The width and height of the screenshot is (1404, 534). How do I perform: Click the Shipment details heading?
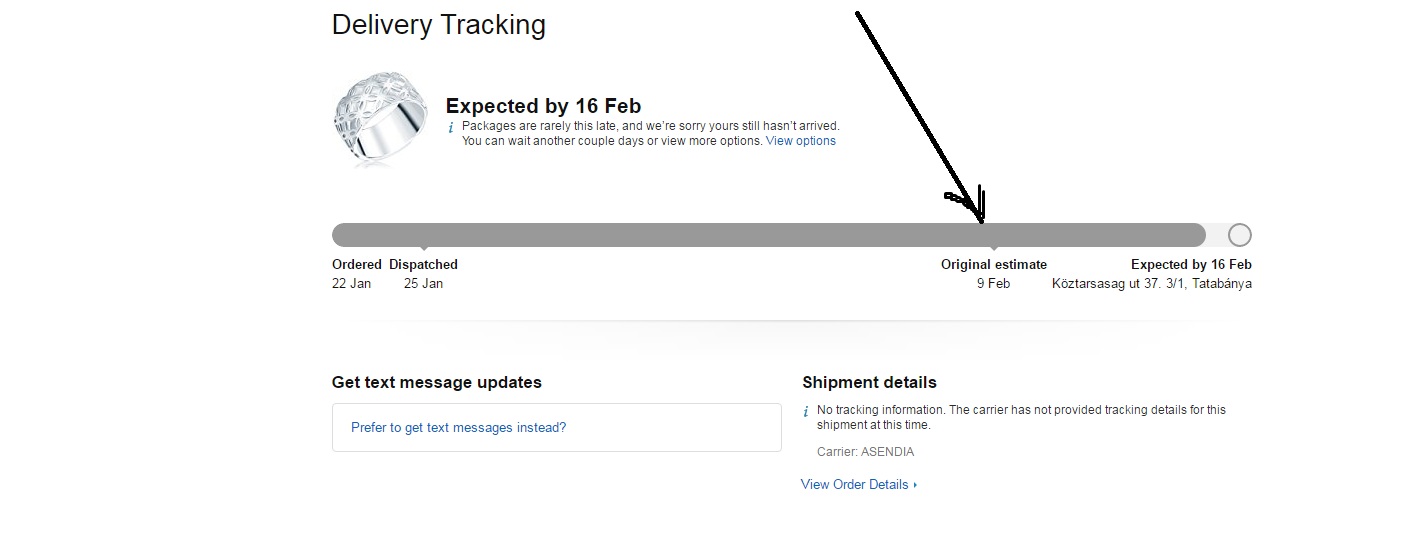click(x=869, y=382)
